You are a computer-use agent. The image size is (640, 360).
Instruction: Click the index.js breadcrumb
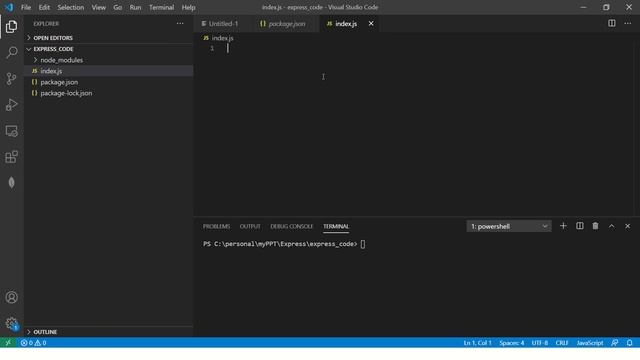(x=222, y=38)
